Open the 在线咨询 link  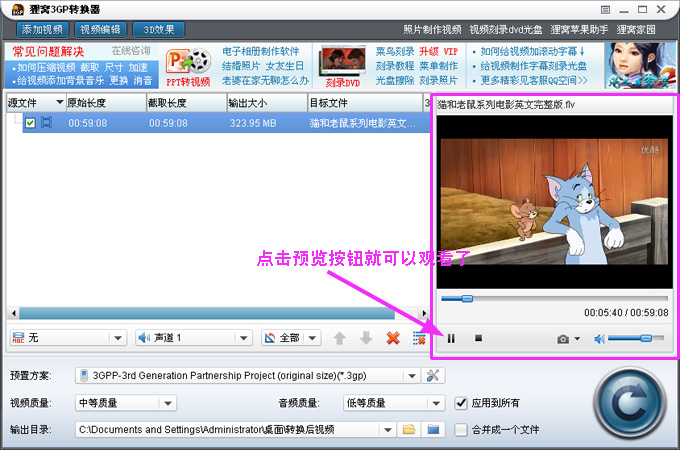point(131,51)
